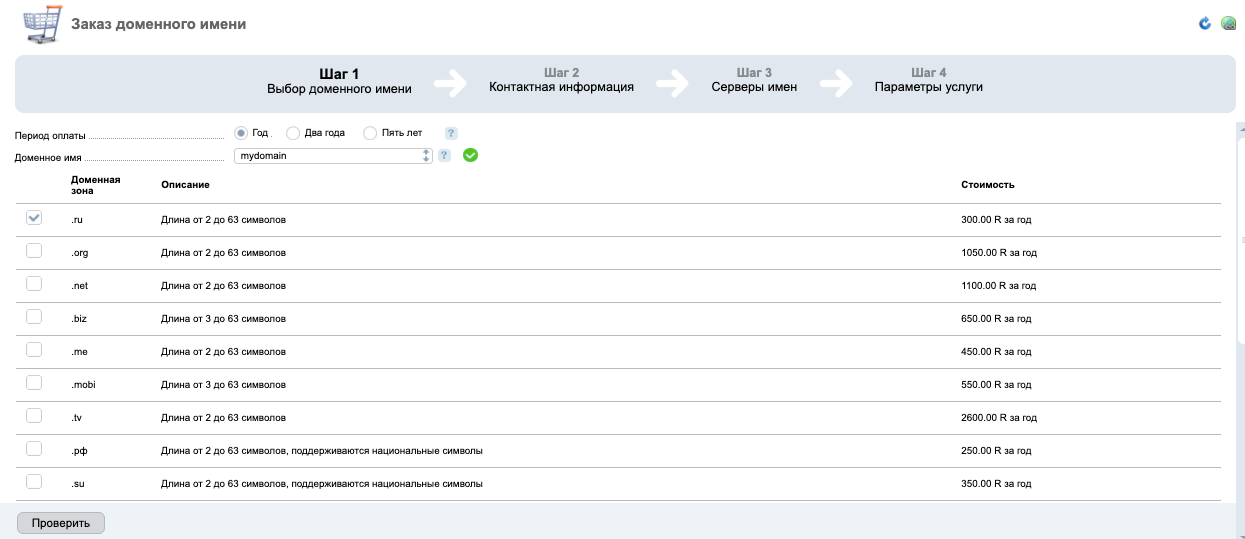Sort by the Стоимость column header

987,185
